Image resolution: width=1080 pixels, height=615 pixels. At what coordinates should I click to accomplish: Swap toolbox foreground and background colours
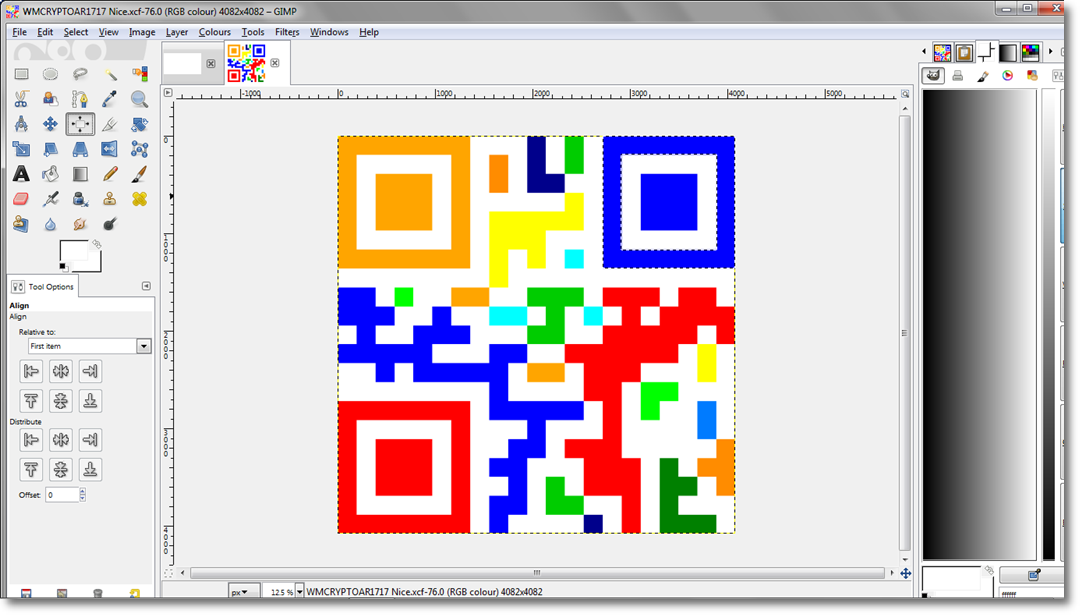(97, 244)
